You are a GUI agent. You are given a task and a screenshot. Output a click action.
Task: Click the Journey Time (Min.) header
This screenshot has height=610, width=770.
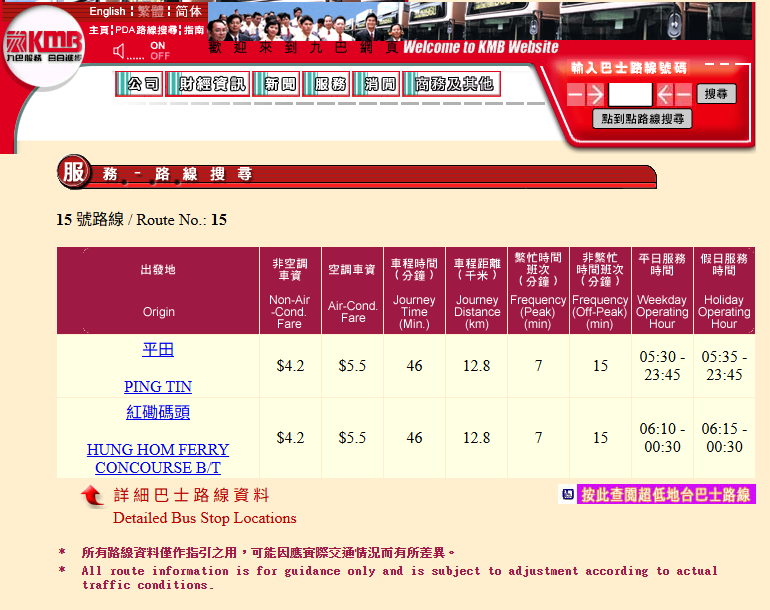click(414, 291)
